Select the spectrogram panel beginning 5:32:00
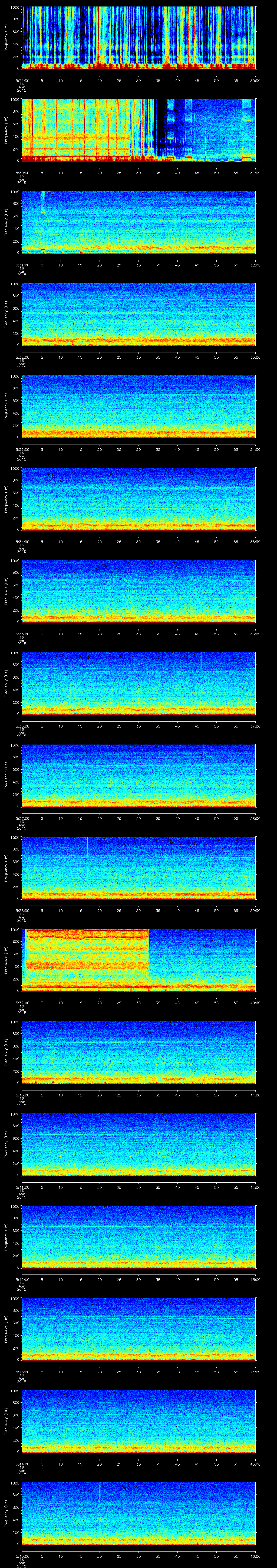The width and height of the screenshot is (277, 1568). click(x=139, y=314)
